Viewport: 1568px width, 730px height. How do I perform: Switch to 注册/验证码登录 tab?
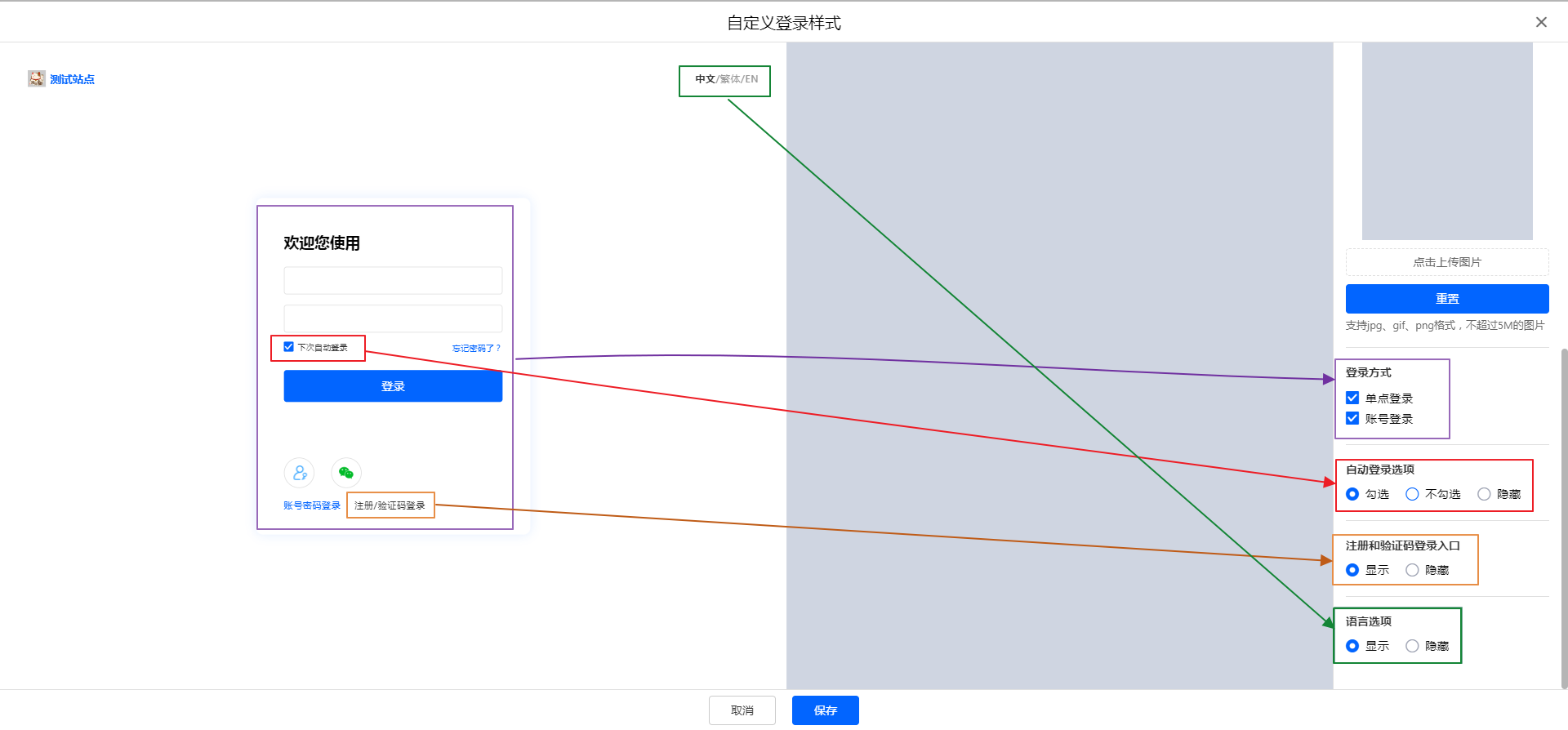pyautogui.click(x=390, y=505)
